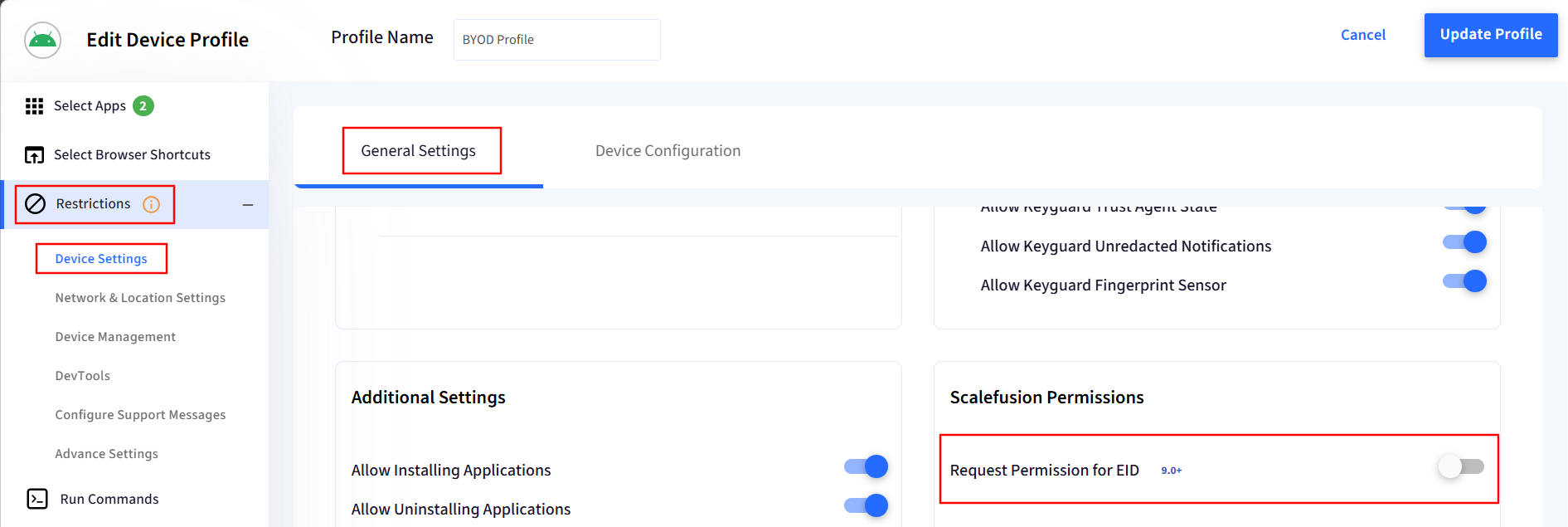Click the green badge showing 2 apps
1568x527 pixels.
143,106
